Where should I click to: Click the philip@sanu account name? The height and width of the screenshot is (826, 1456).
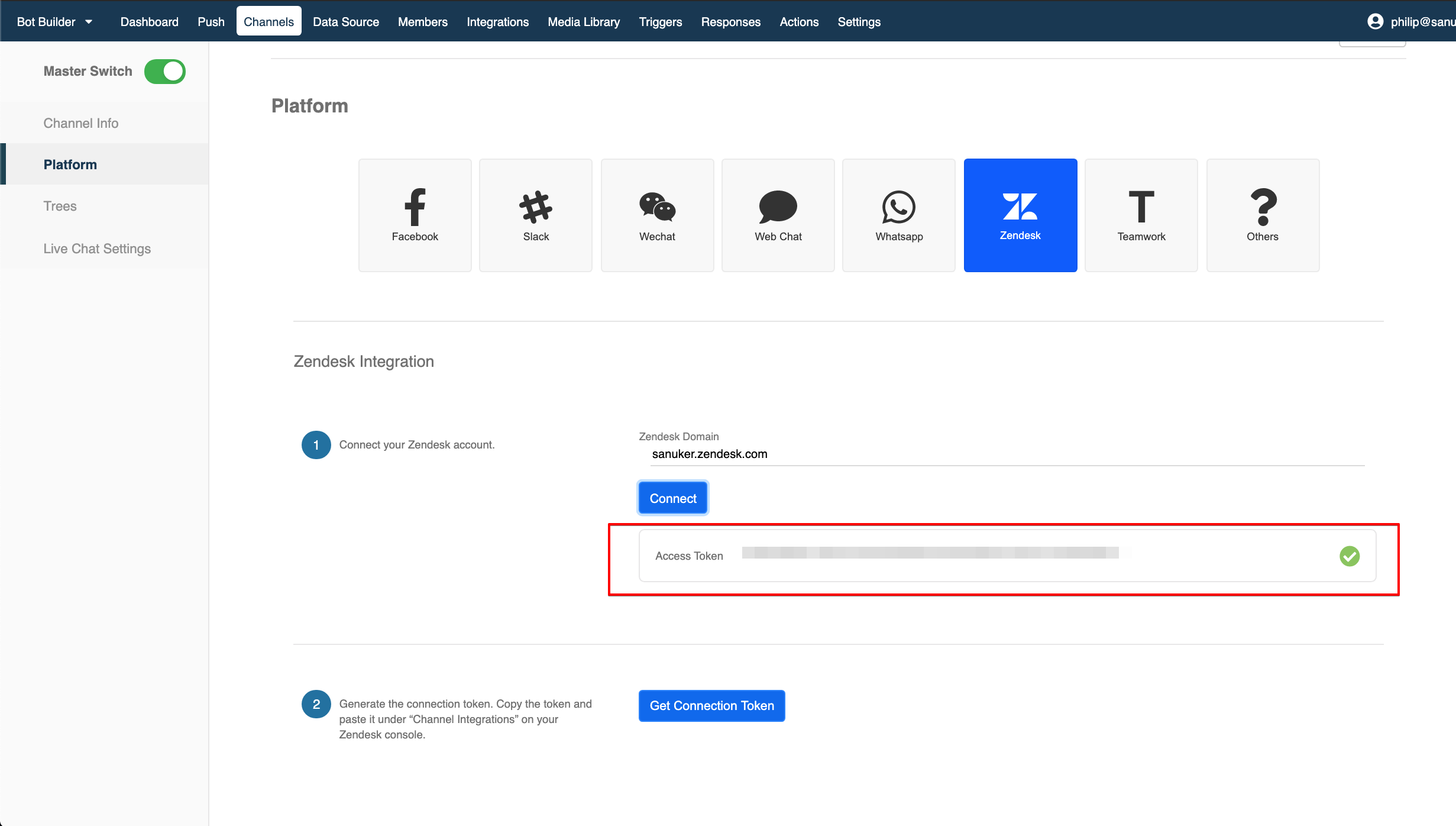tap(1423, 22)
